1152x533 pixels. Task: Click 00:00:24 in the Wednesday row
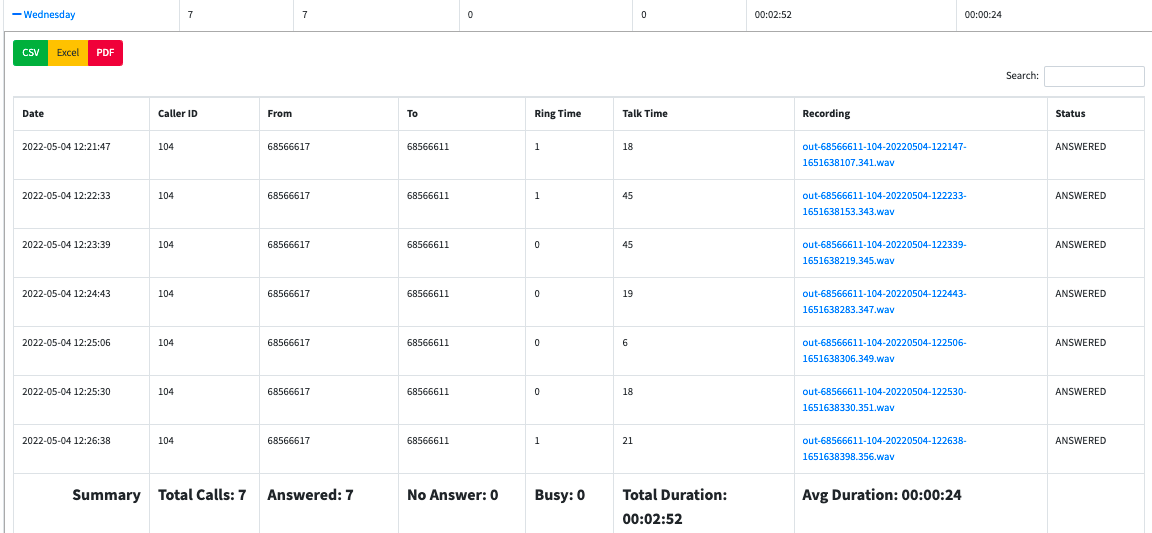(x=983, y=14)
